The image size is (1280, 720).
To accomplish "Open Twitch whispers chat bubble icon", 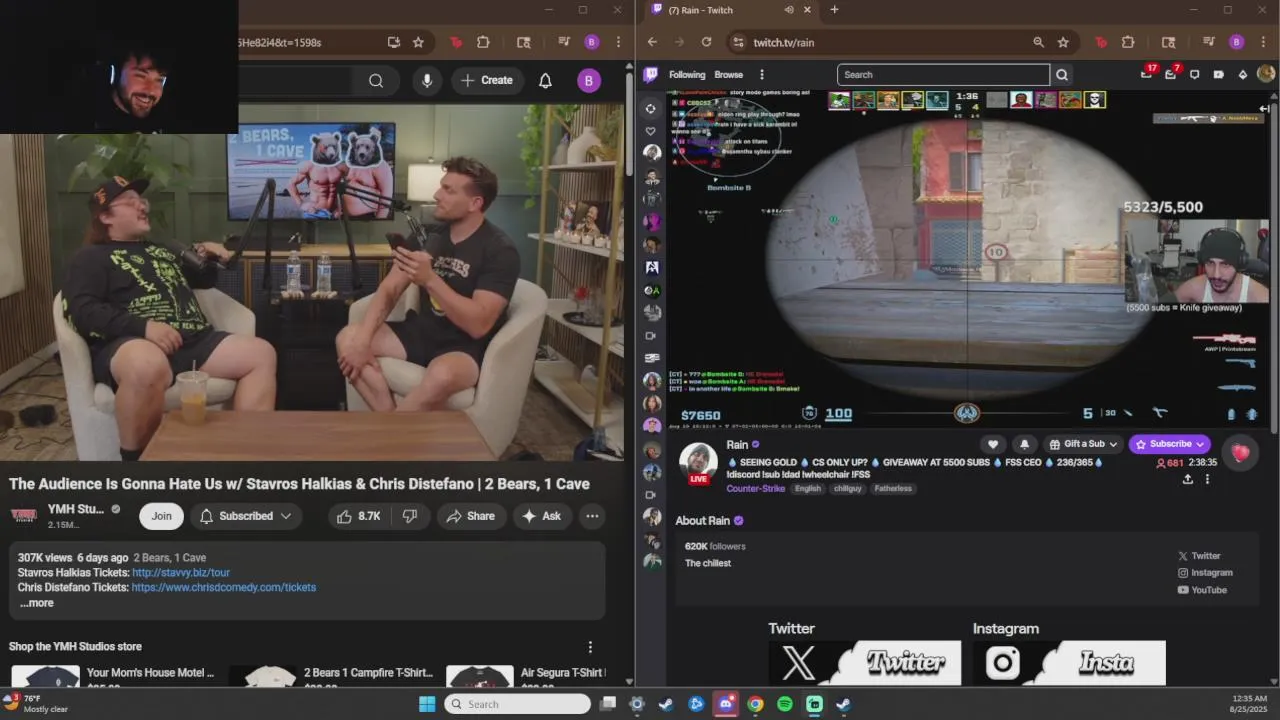I will (1194, 74).
